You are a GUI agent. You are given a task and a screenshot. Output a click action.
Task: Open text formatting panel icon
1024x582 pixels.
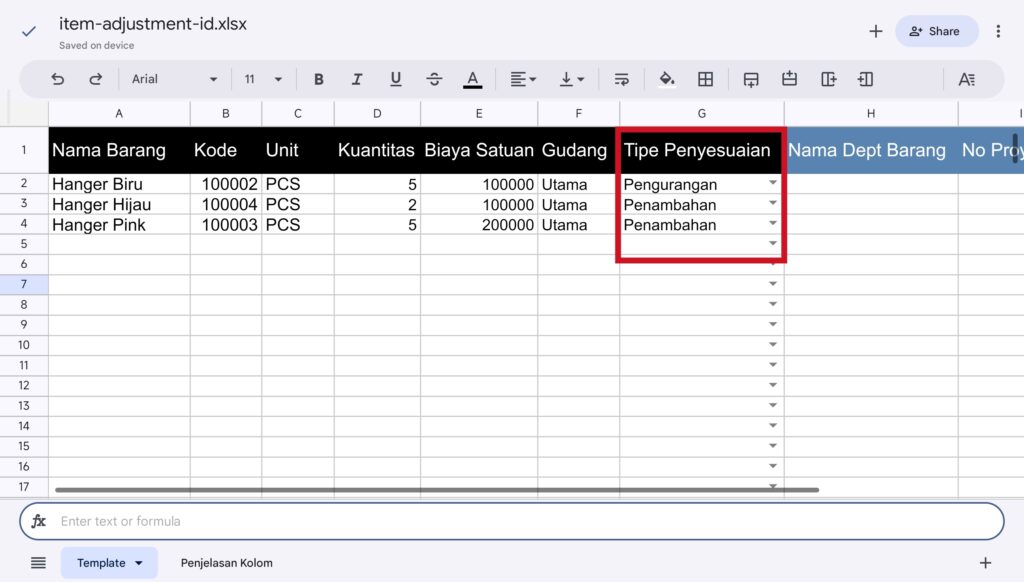tap(967, 79)
